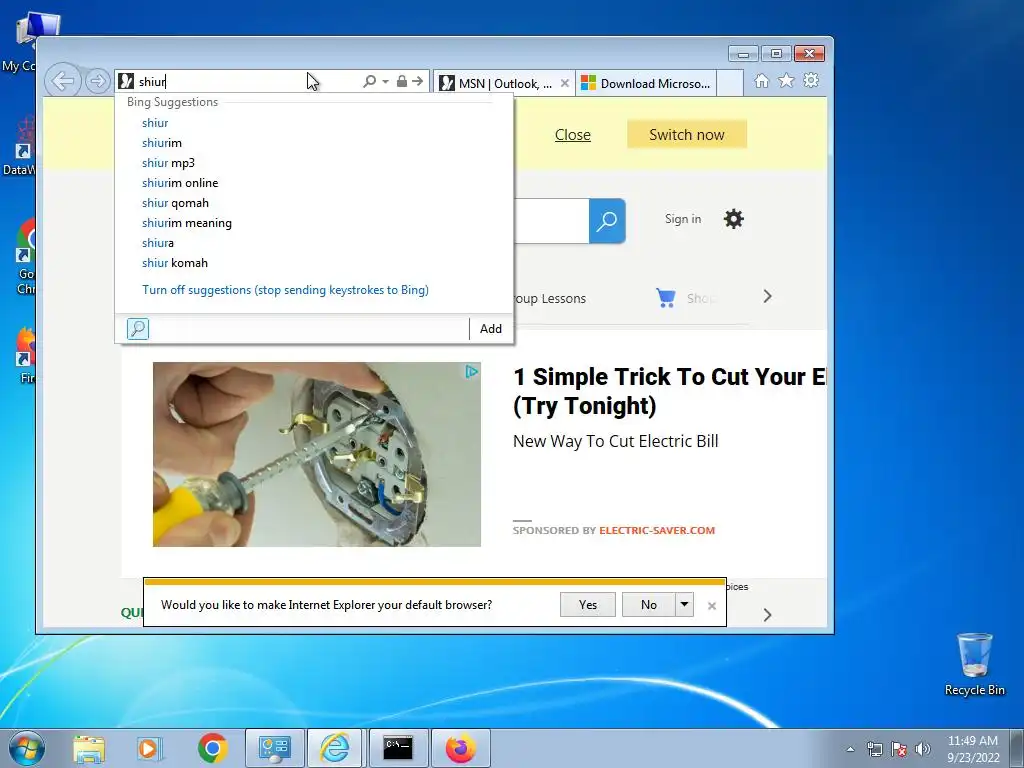Screen dimensions: 1024x768
Task: Click the Add search provider button
Action: tap(491, 328)
